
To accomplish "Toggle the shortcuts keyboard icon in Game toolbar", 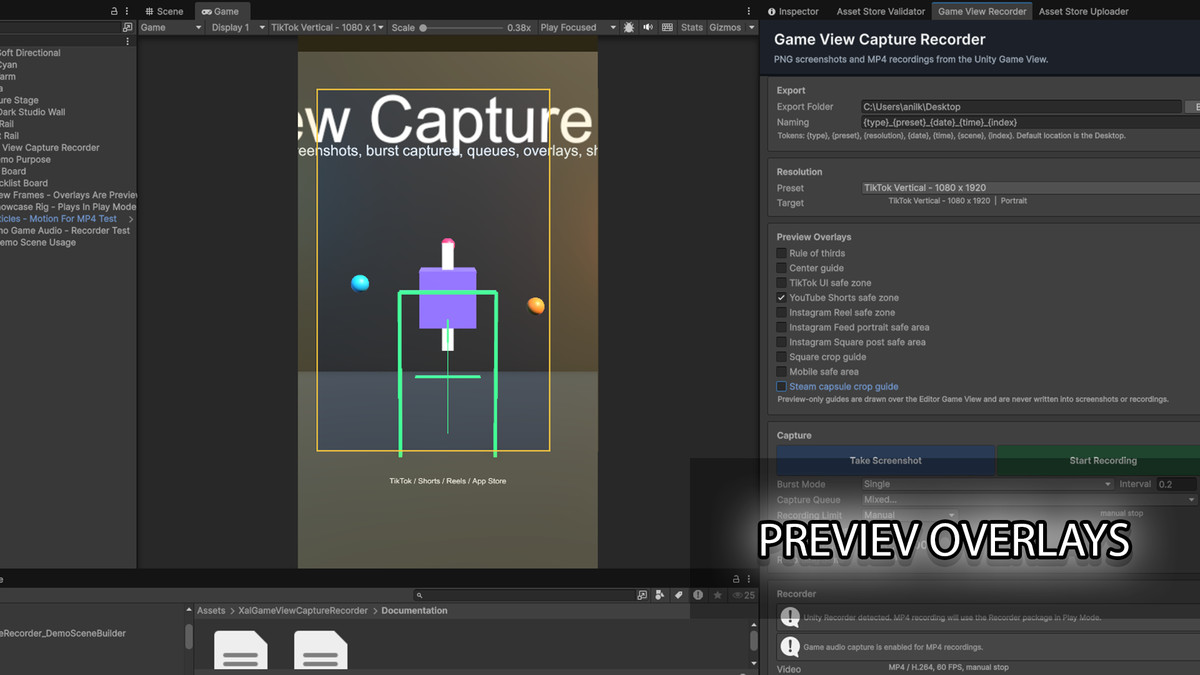I will point(666,28).
